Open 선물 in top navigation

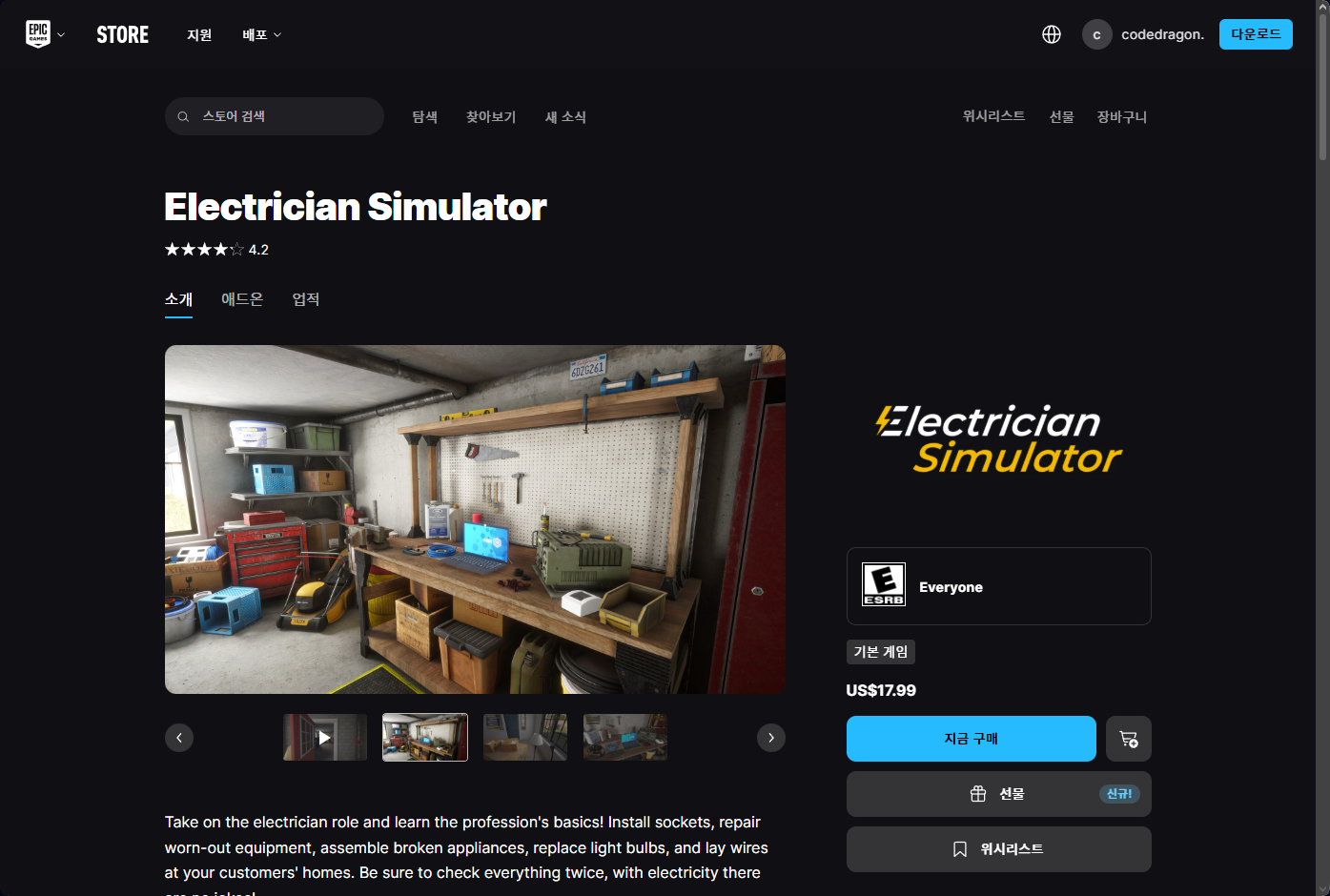coord(1061,116)
